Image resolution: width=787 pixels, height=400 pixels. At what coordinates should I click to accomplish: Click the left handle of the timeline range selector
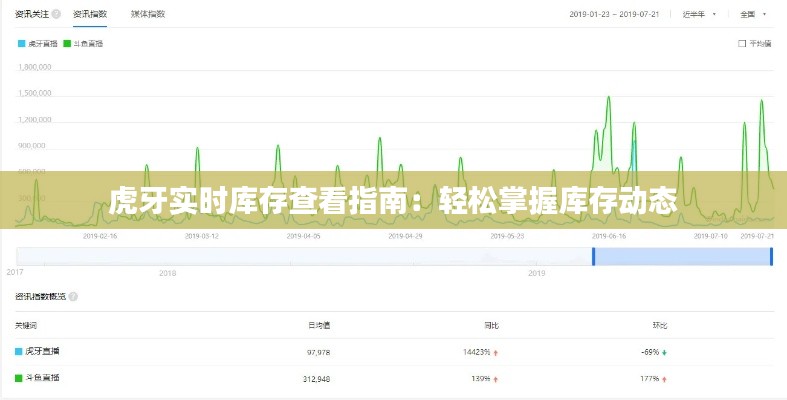point(593,256)
